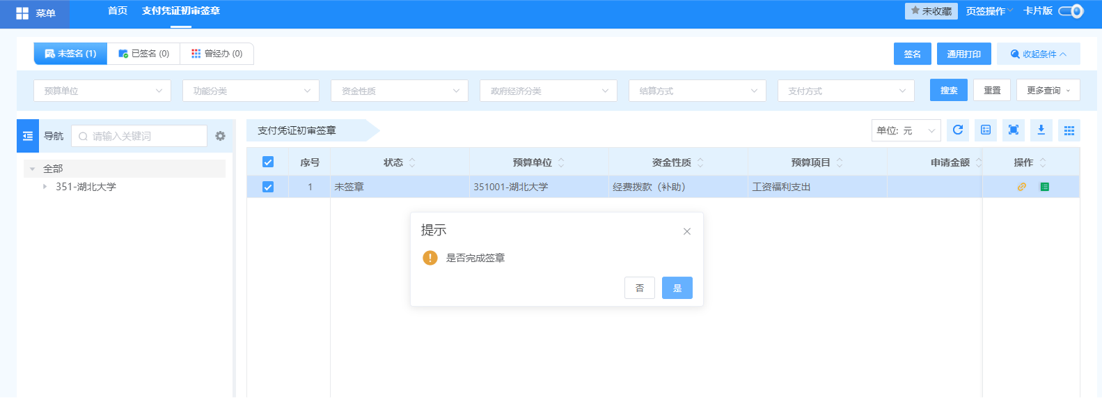Open 政府经济分类 filter dropdown

(x=549, y=91)
